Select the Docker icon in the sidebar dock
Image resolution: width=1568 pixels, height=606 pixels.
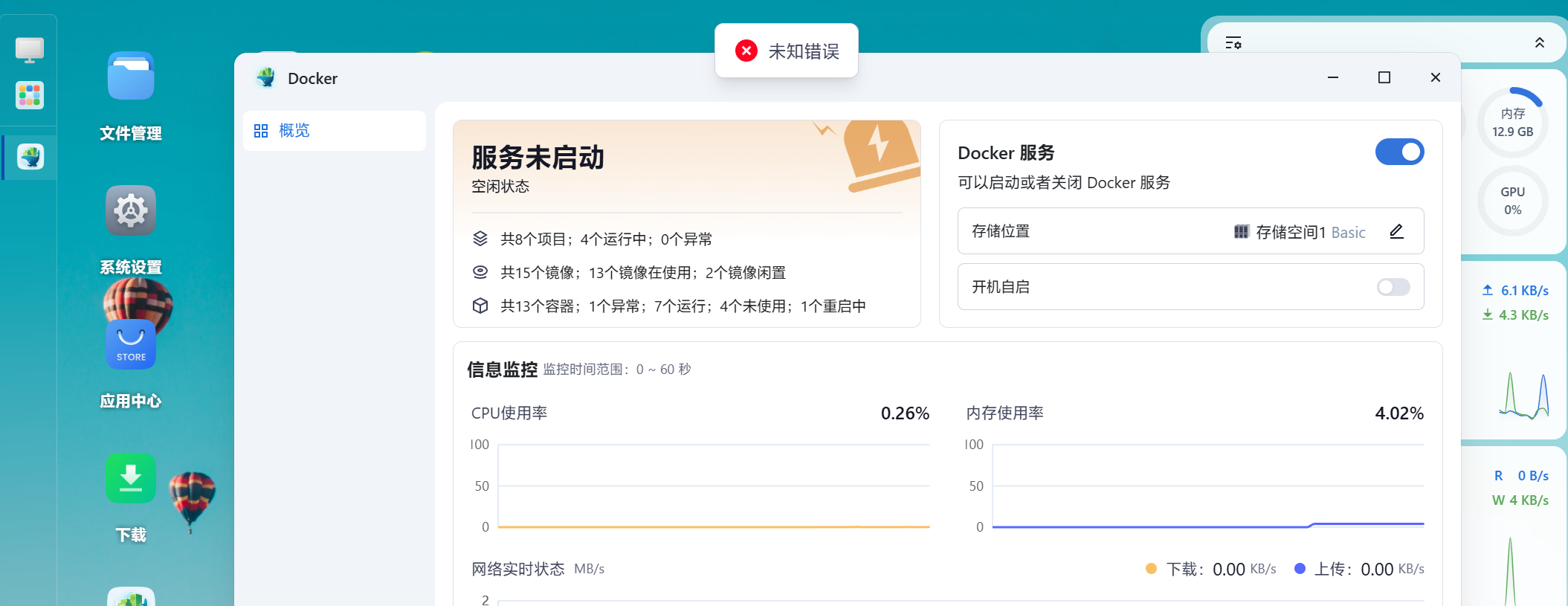(x=30, y=157)
